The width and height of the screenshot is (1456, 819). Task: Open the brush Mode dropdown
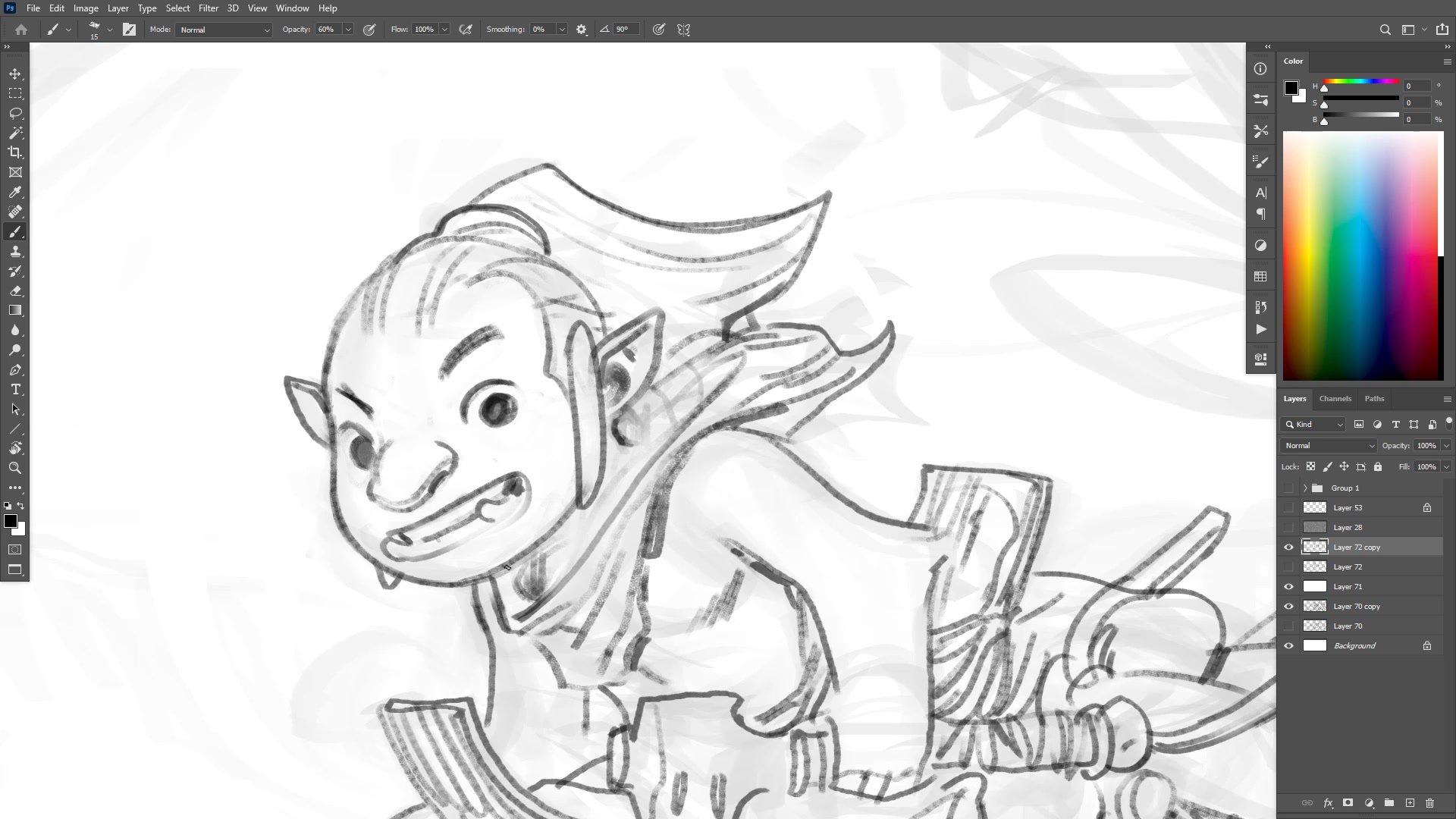point(224,30)
